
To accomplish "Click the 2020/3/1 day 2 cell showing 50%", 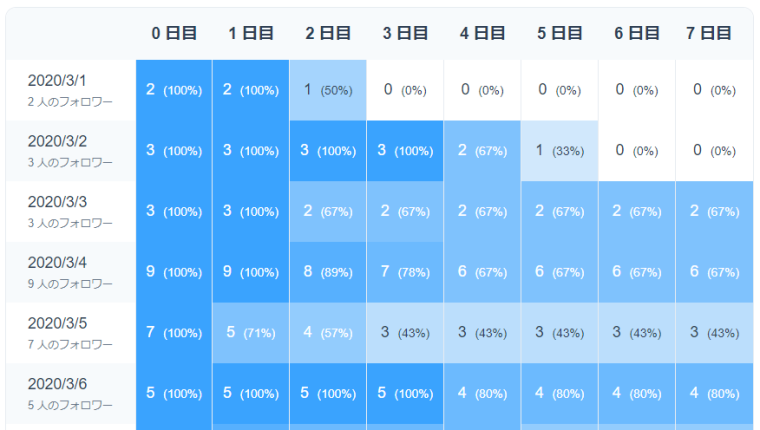I will (328, 90).
